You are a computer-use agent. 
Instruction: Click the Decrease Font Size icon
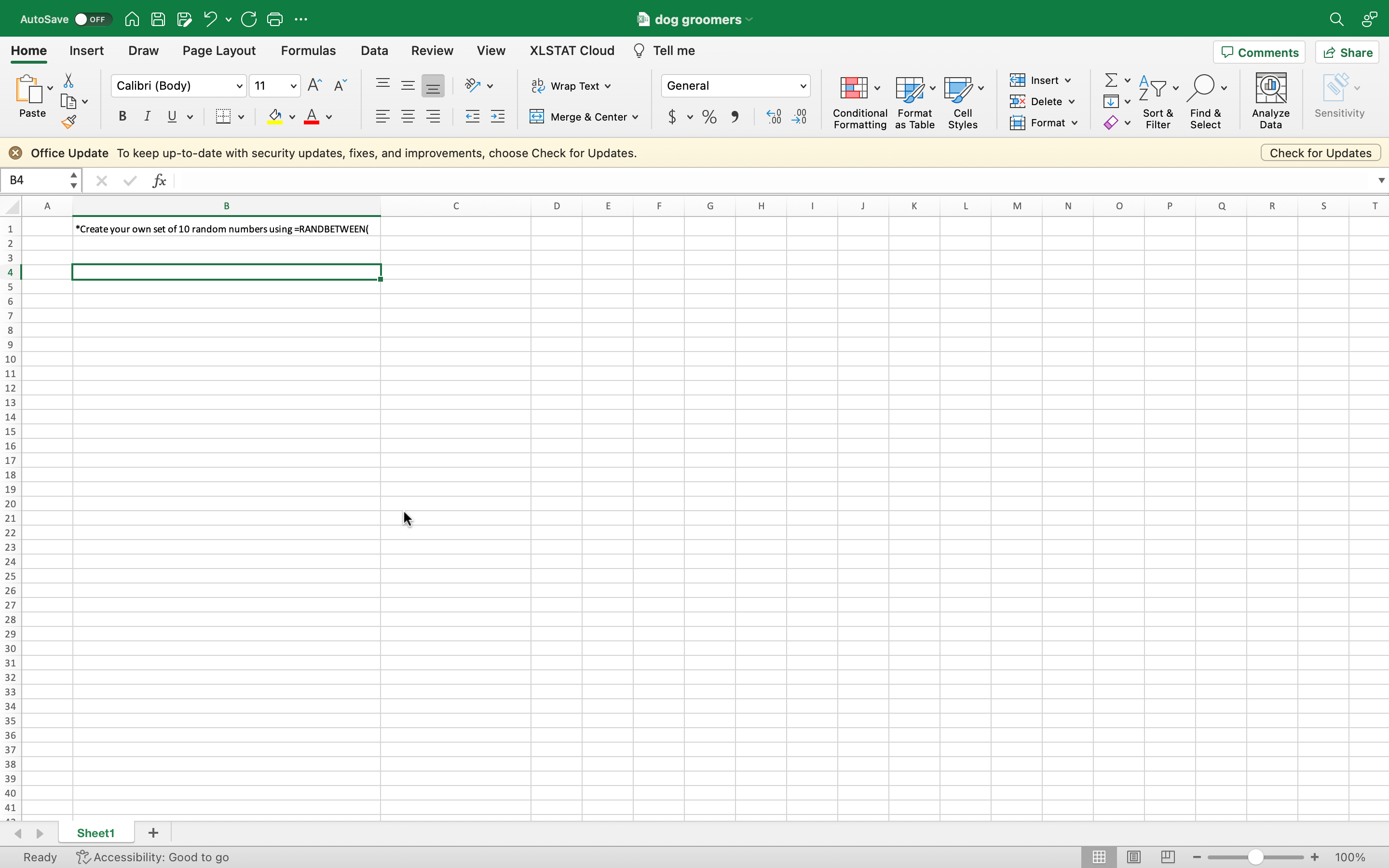coord(340,85)
